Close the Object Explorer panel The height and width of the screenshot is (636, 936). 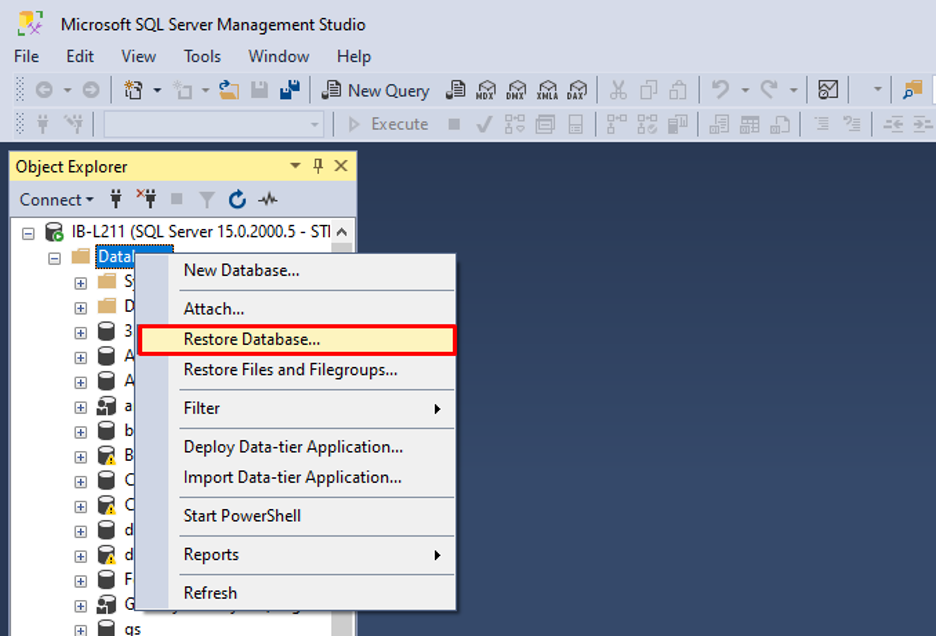pyautogui.click(x=341, y=166)
